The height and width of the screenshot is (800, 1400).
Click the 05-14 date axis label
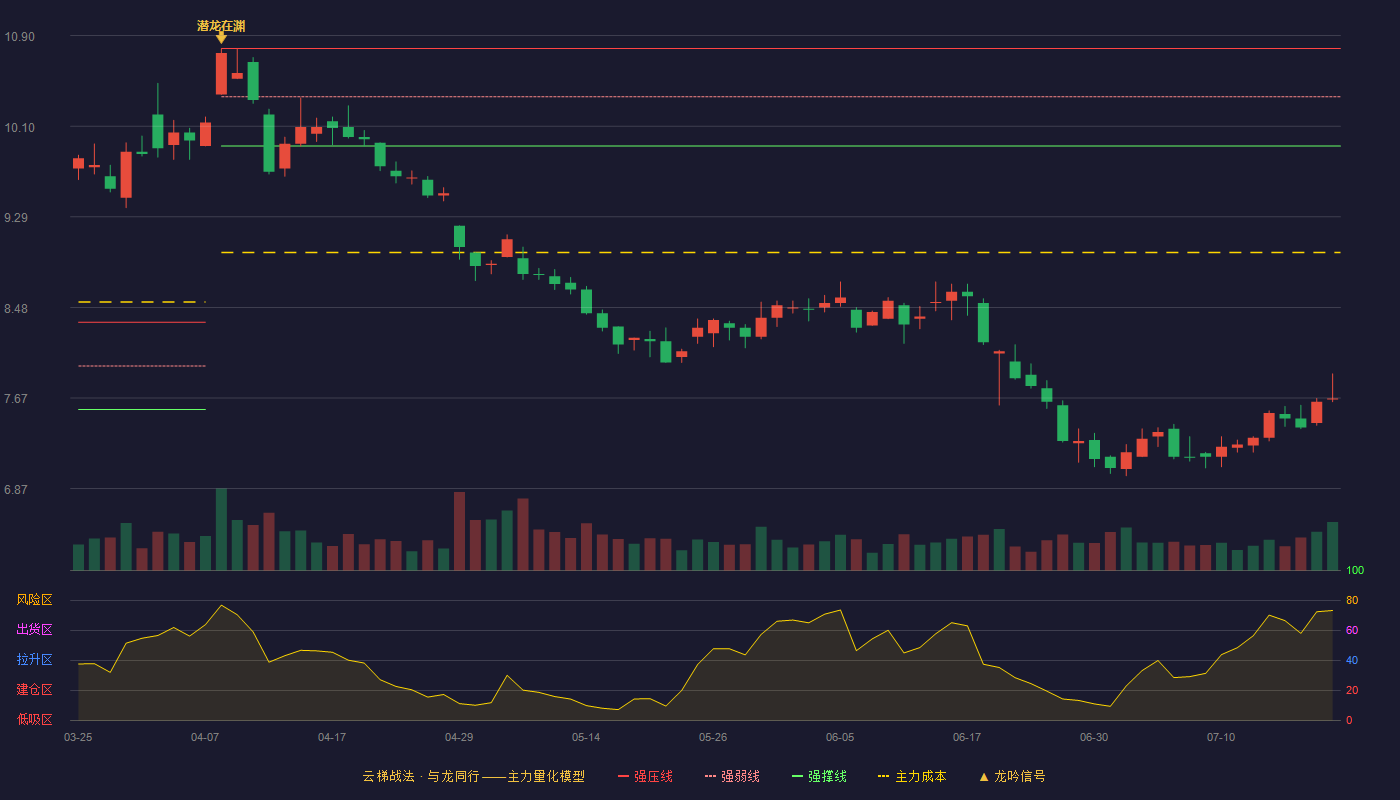(x=586, y=737)
